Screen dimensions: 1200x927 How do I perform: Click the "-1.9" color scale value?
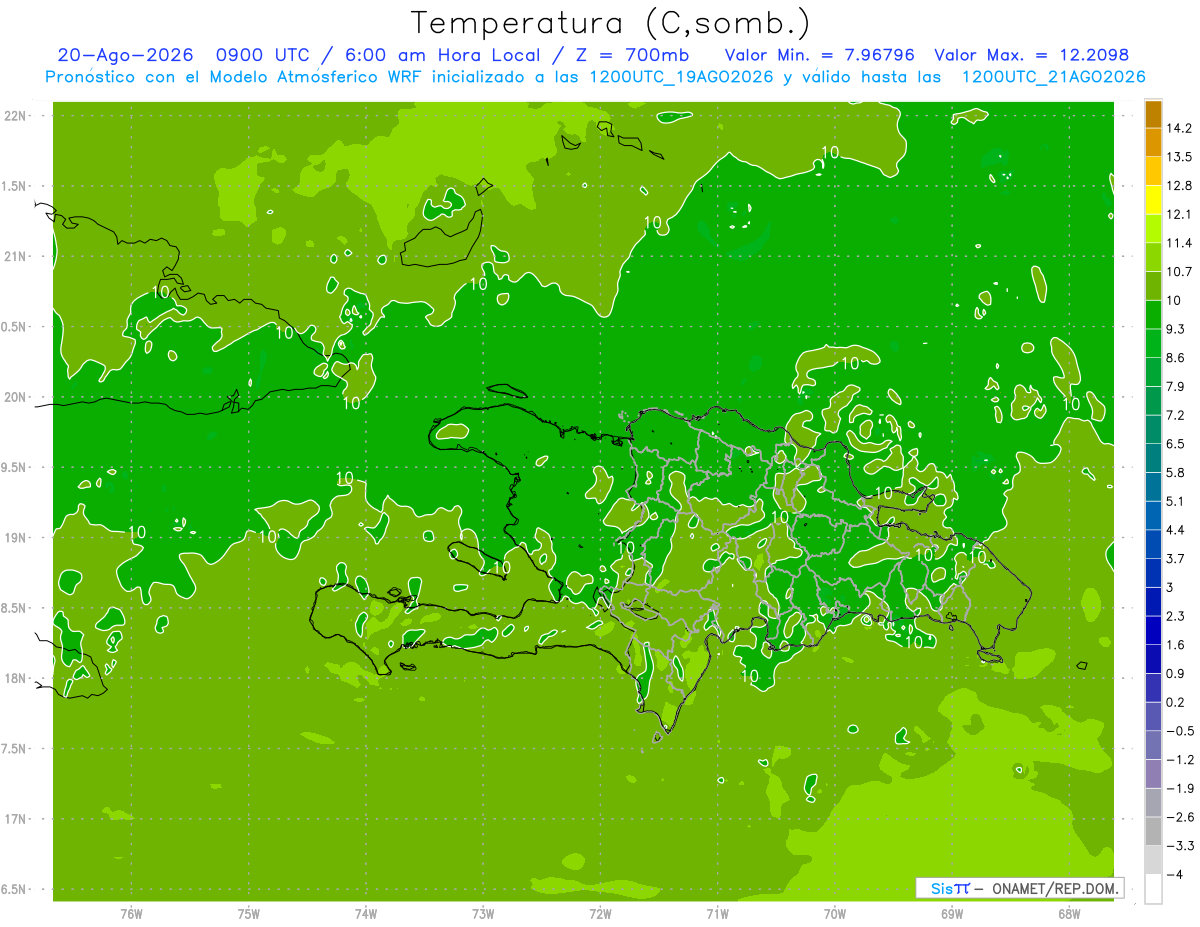click(x=1179, y=788)
